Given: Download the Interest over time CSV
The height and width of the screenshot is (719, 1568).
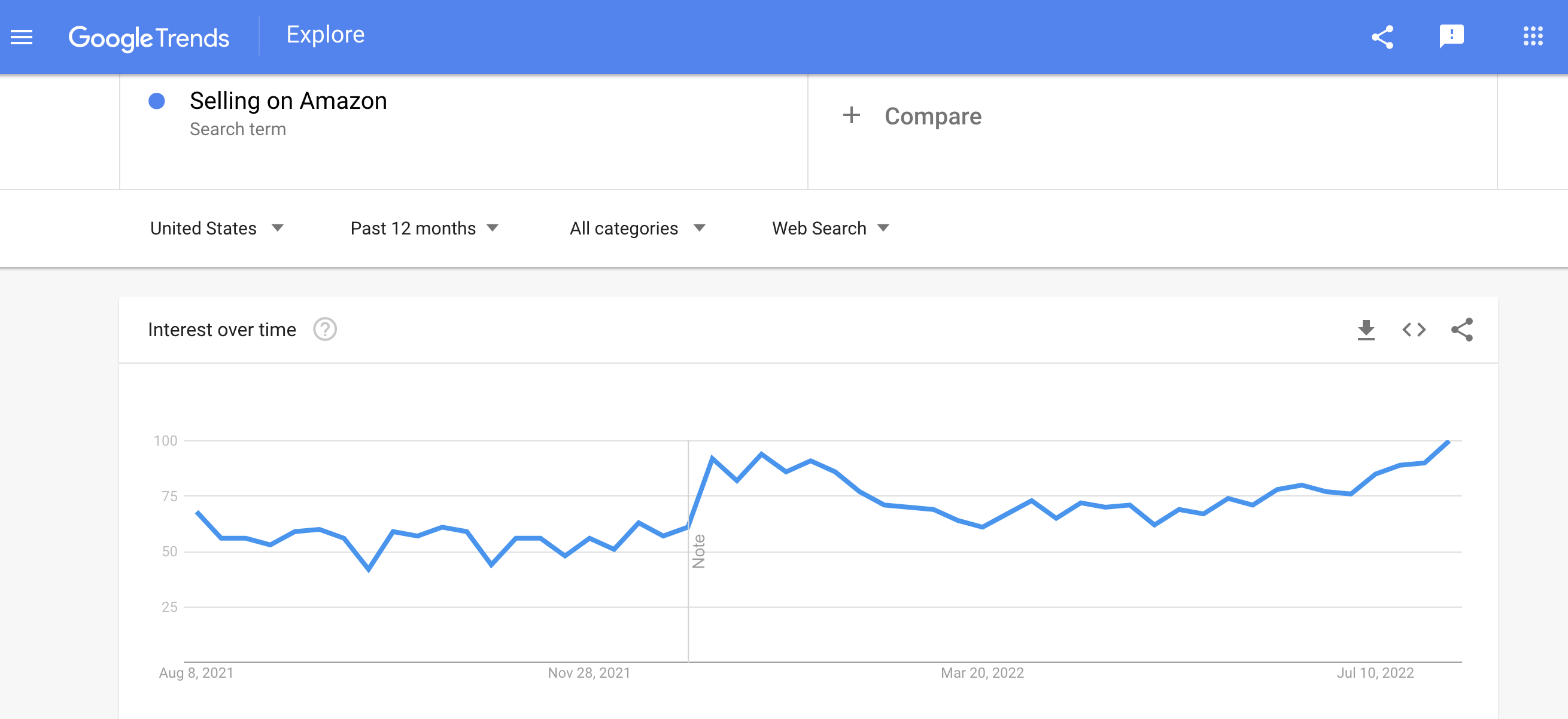Looking at the screenshot, I should (x=1366, y=330).
